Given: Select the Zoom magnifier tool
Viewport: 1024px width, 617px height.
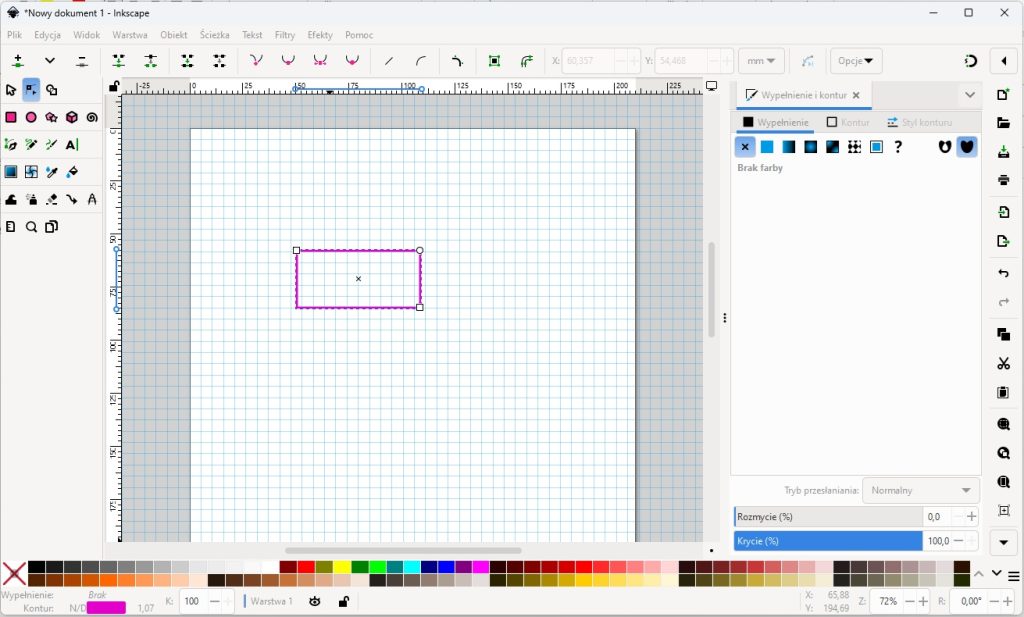Looking at the screenshot, I should (31, 227).
